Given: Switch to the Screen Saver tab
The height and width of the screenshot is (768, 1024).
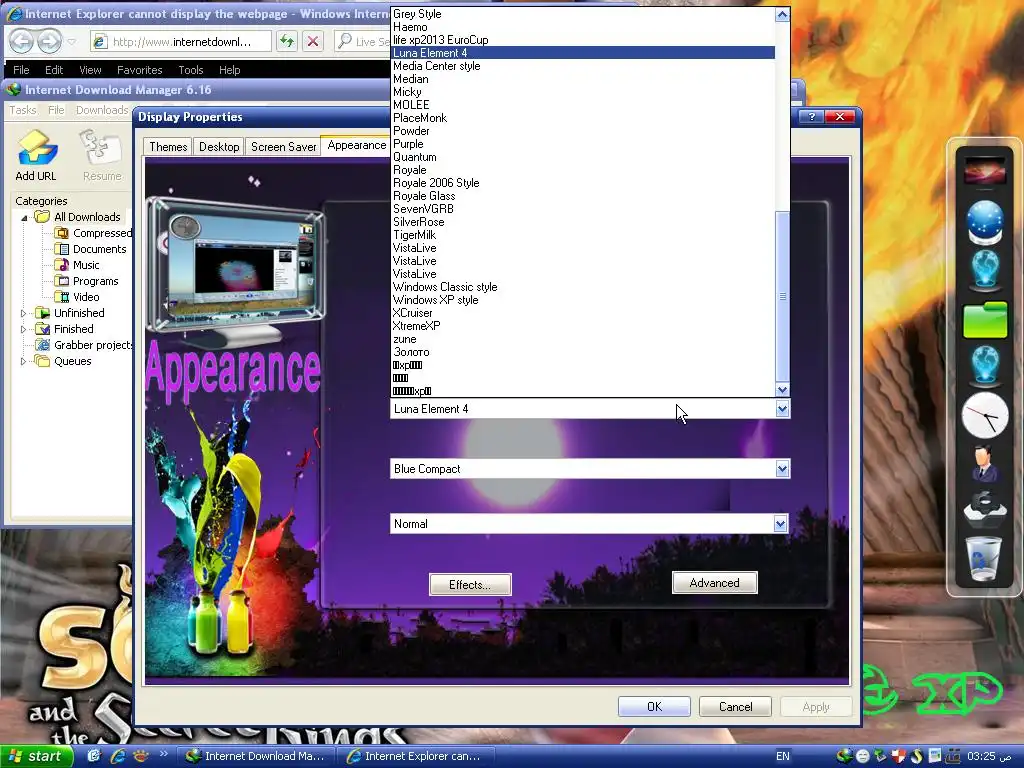Looking at the screenshot, I should point(283,147).
